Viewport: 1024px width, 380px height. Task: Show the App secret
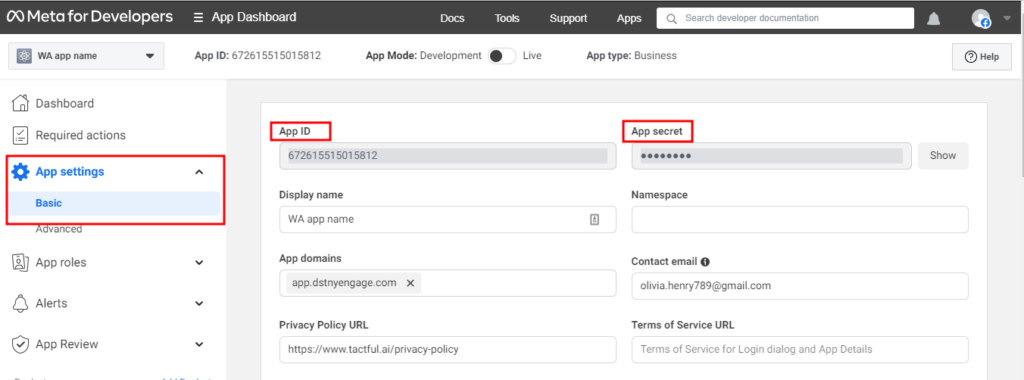click(943, 155)
